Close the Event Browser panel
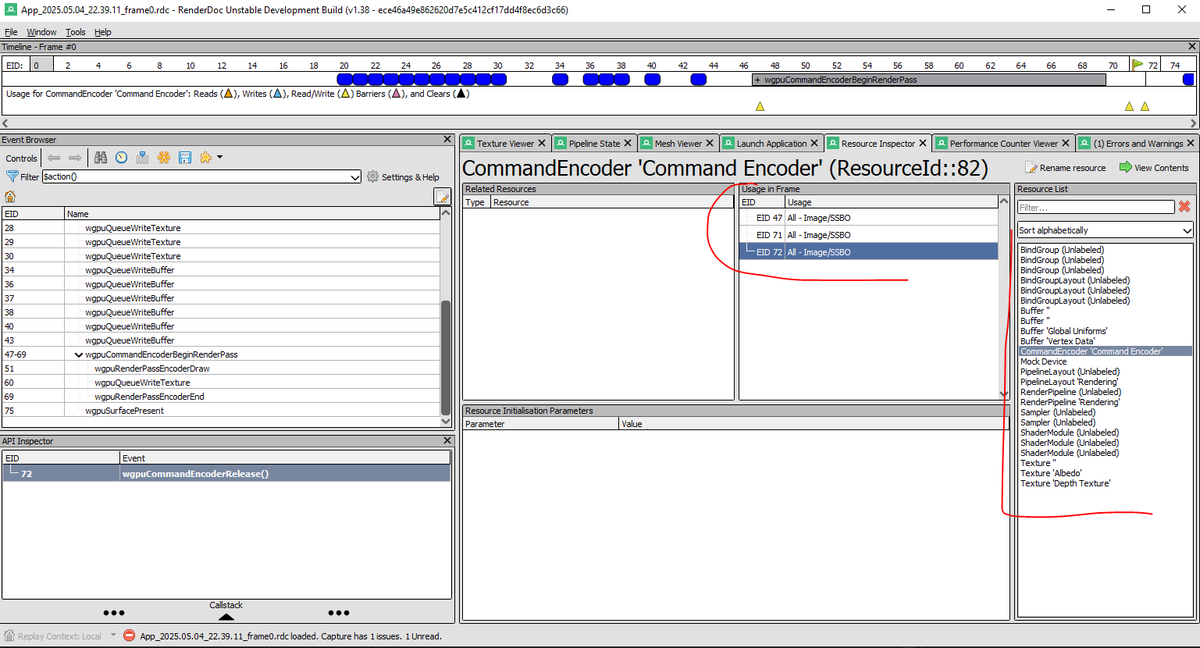 pyautogui.click(x=447, y=140)
